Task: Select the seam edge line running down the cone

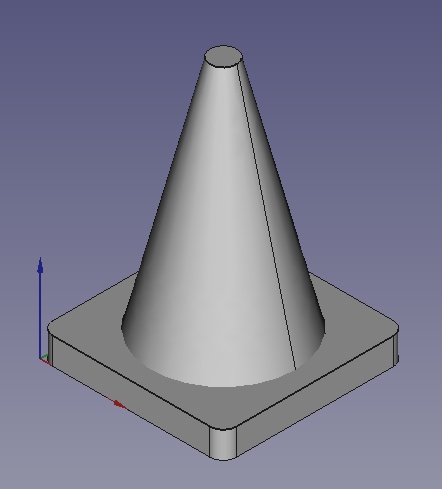Action: pos(267,217)
